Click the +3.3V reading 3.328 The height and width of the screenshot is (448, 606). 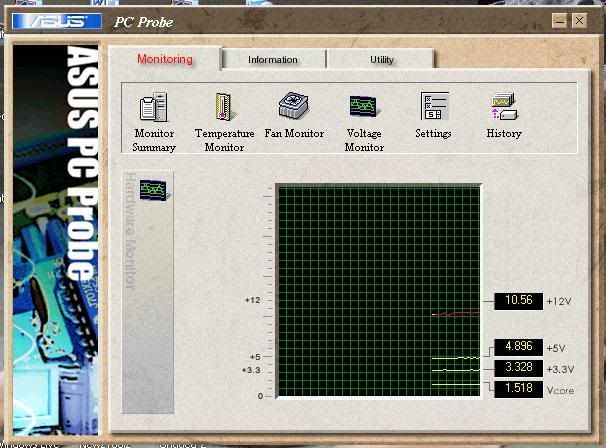pyautogui.click(x=518, y=367)
